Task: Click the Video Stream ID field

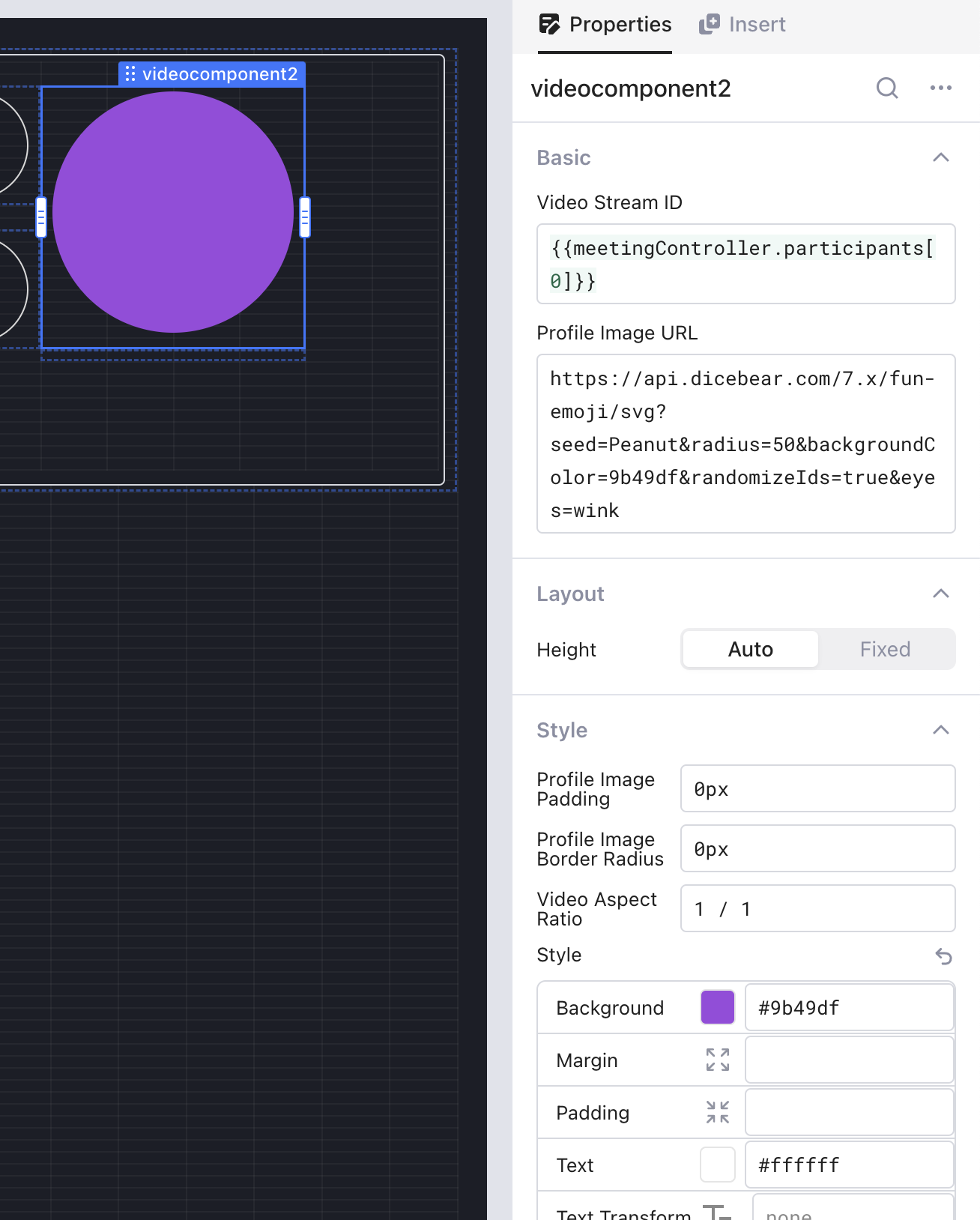Action: [745, 264]
